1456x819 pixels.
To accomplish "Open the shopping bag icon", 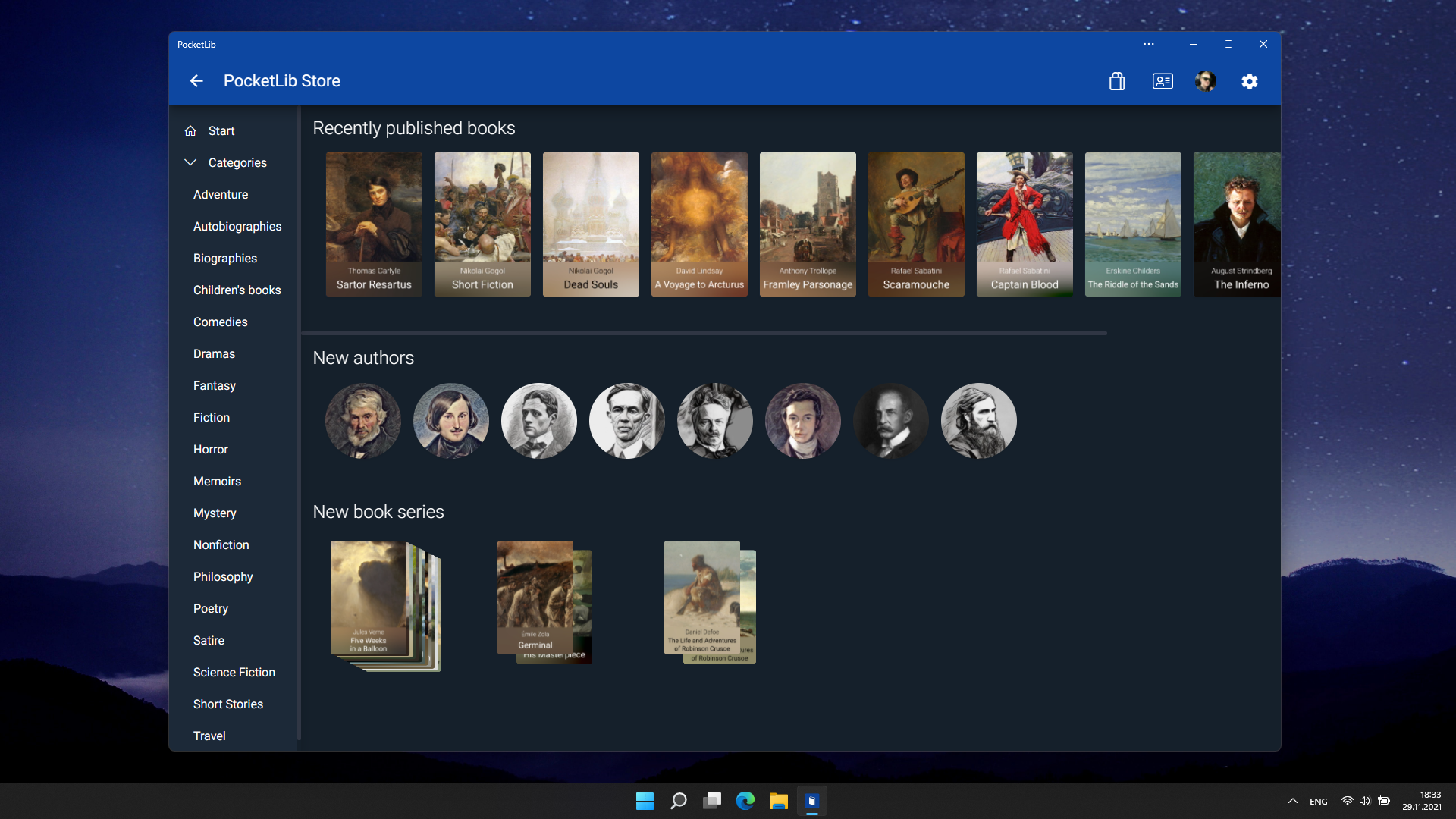I will (1116, 81).
